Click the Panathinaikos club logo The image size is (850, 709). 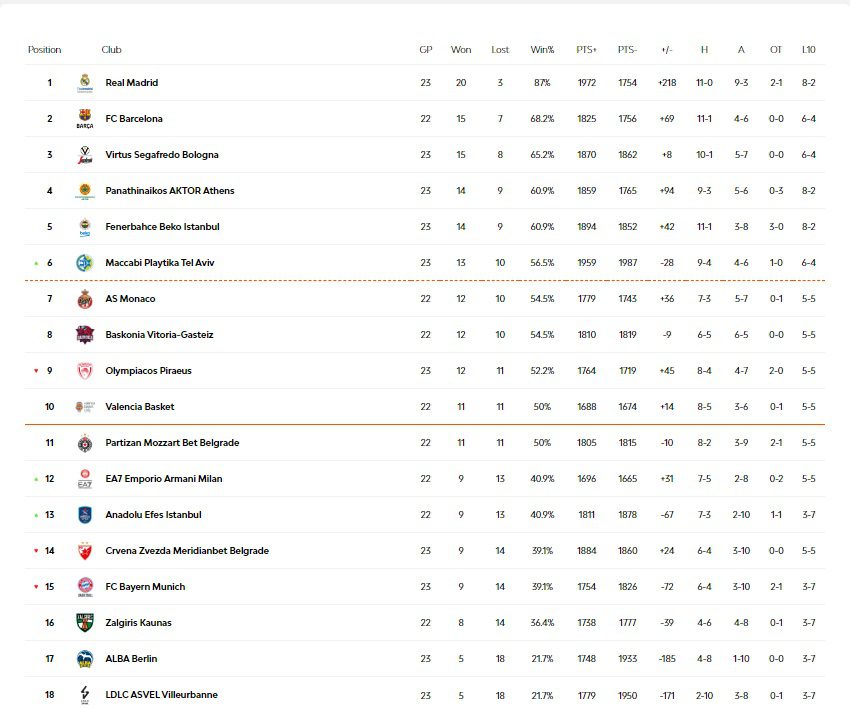click(85, 191)
